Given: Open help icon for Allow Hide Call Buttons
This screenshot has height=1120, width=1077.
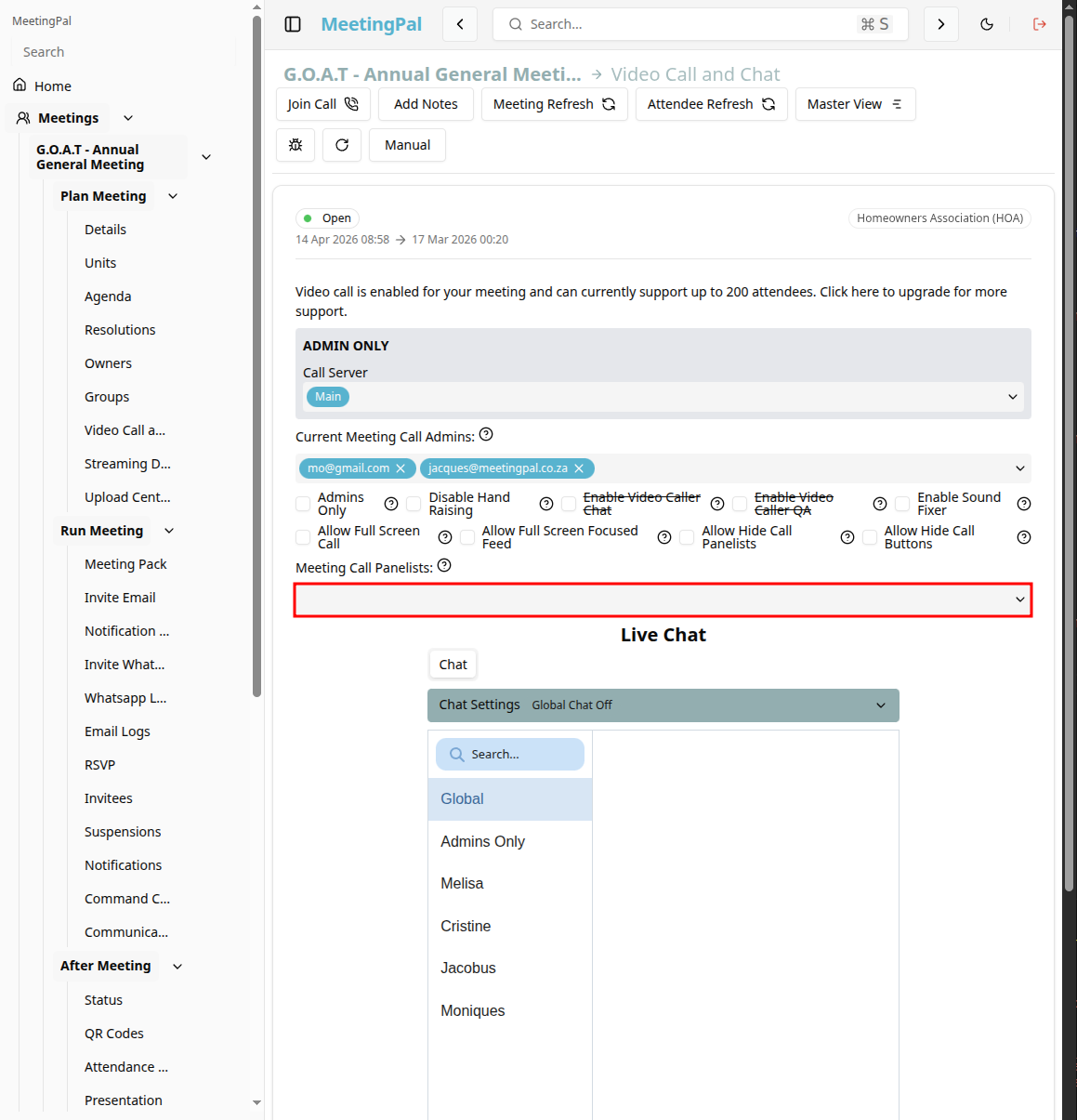Looking at the screenshot, I should pos(1024,537).
